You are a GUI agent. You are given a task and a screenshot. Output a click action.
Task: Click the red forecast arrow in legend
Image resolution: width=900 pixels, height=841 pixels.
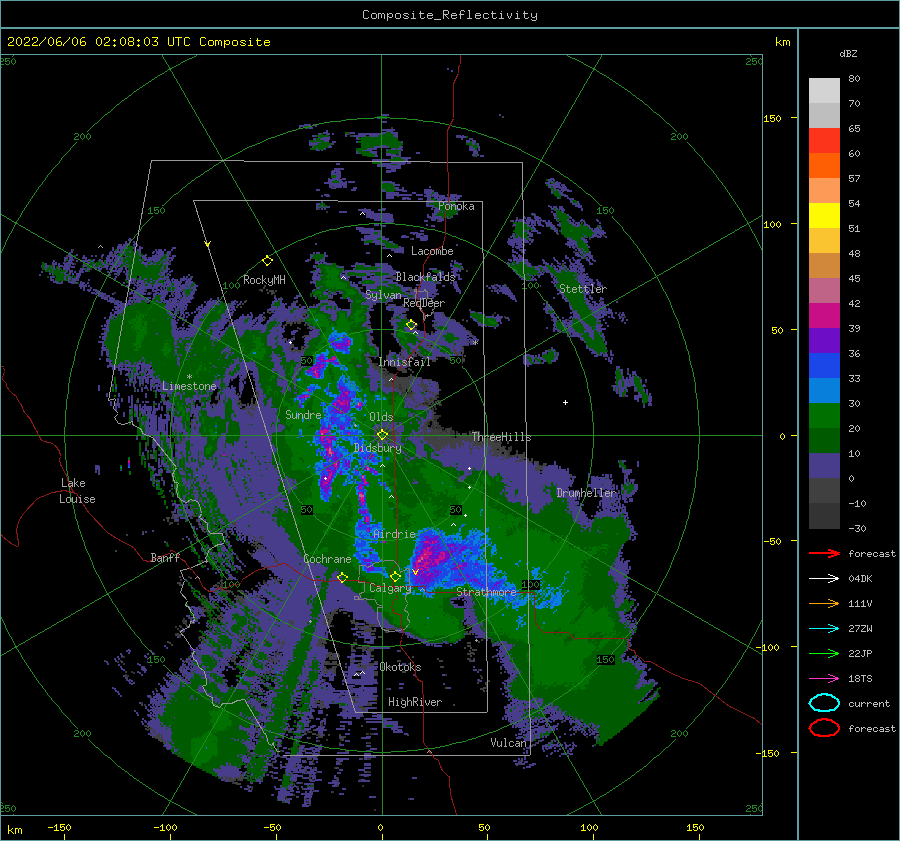tap(824, 553)
